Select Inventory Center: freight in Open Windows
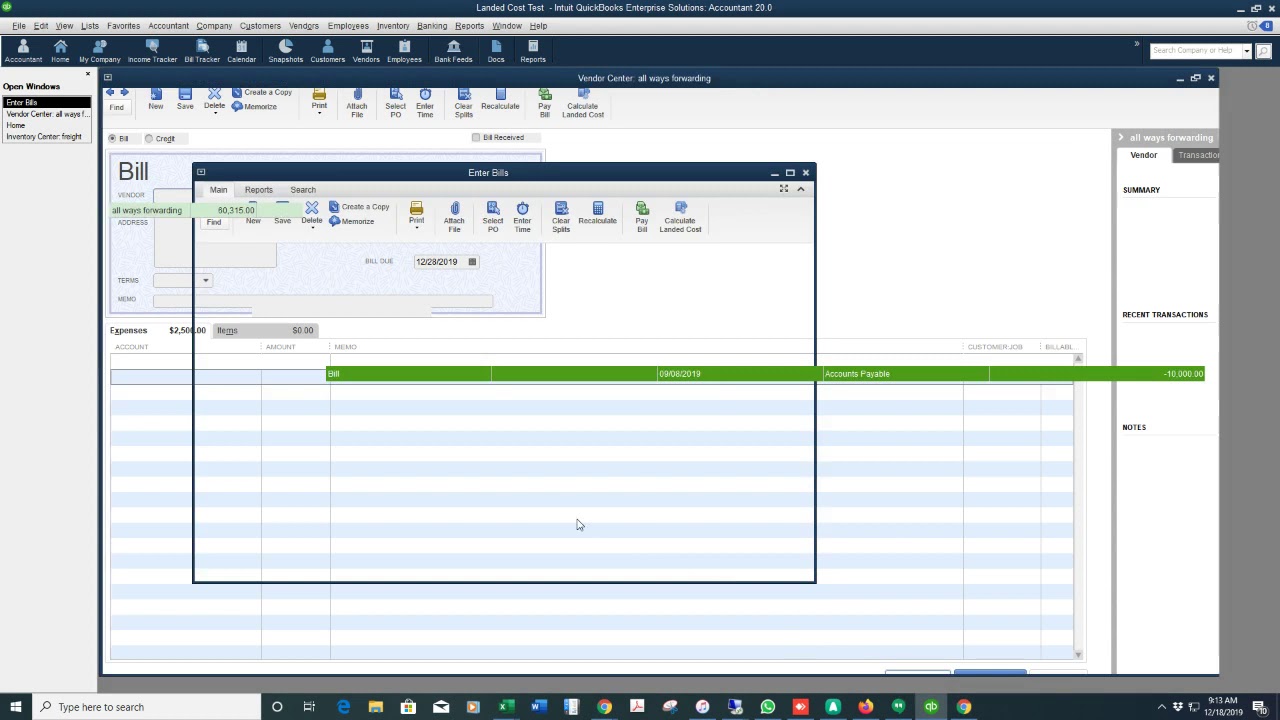The height and width of the screenshot is (720, 1280). pyautogui.click(x=44, y=136)
